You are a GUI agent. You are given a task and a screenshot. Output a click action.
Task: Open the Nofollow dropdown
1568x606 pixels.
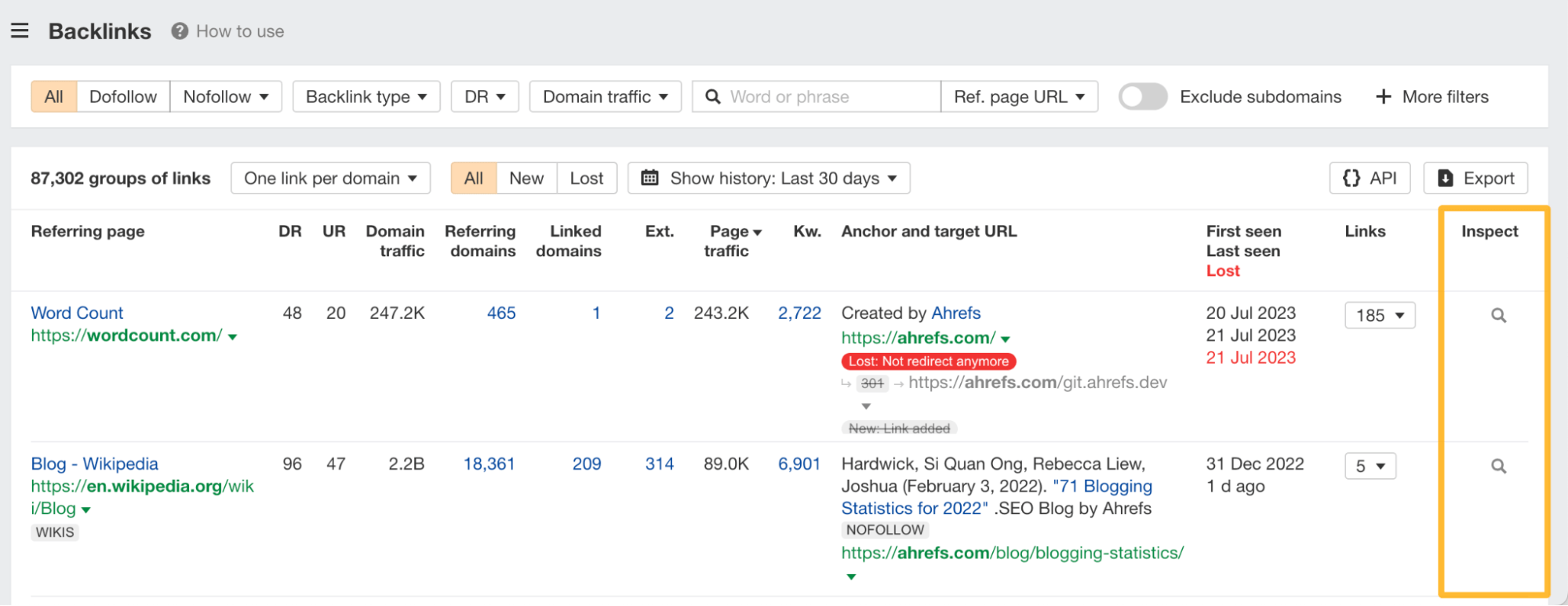[226, 96]
